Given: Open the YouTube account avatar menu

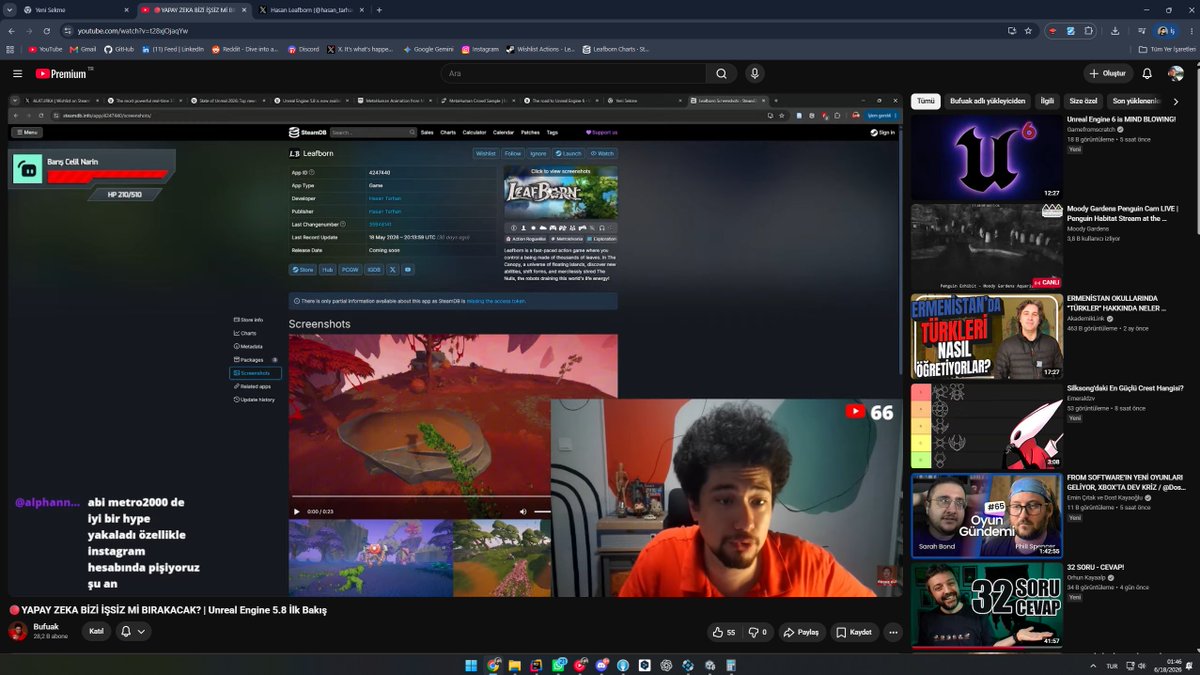Looking at the screenshot, I should [1176, 73].
